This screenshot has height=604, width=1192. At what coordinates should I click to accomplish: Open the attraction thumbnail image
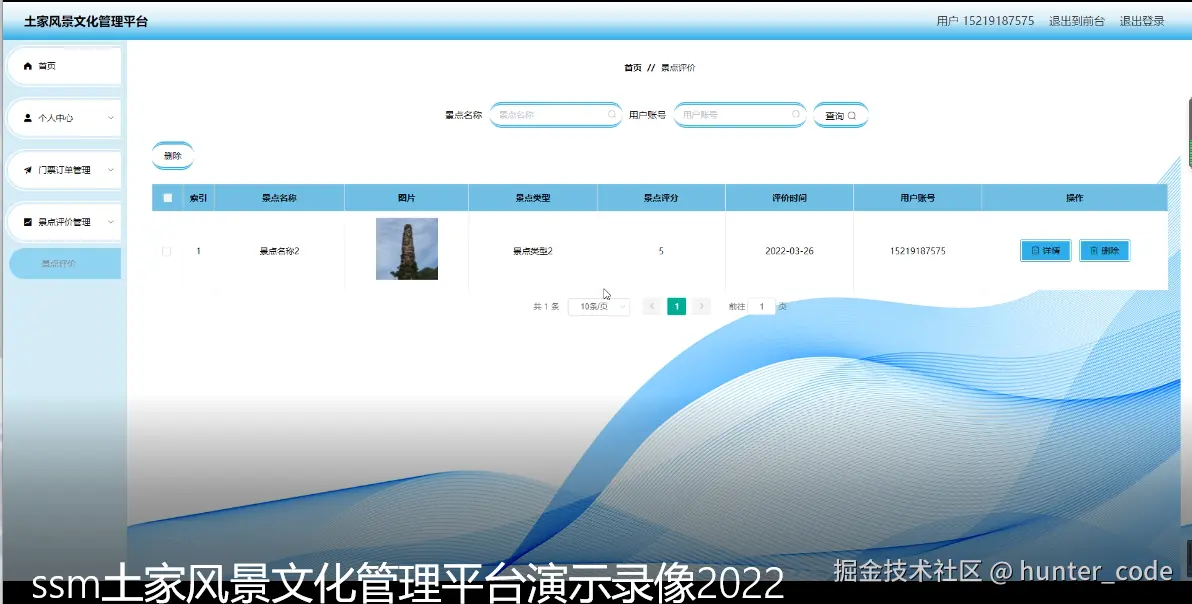[407, 249]
